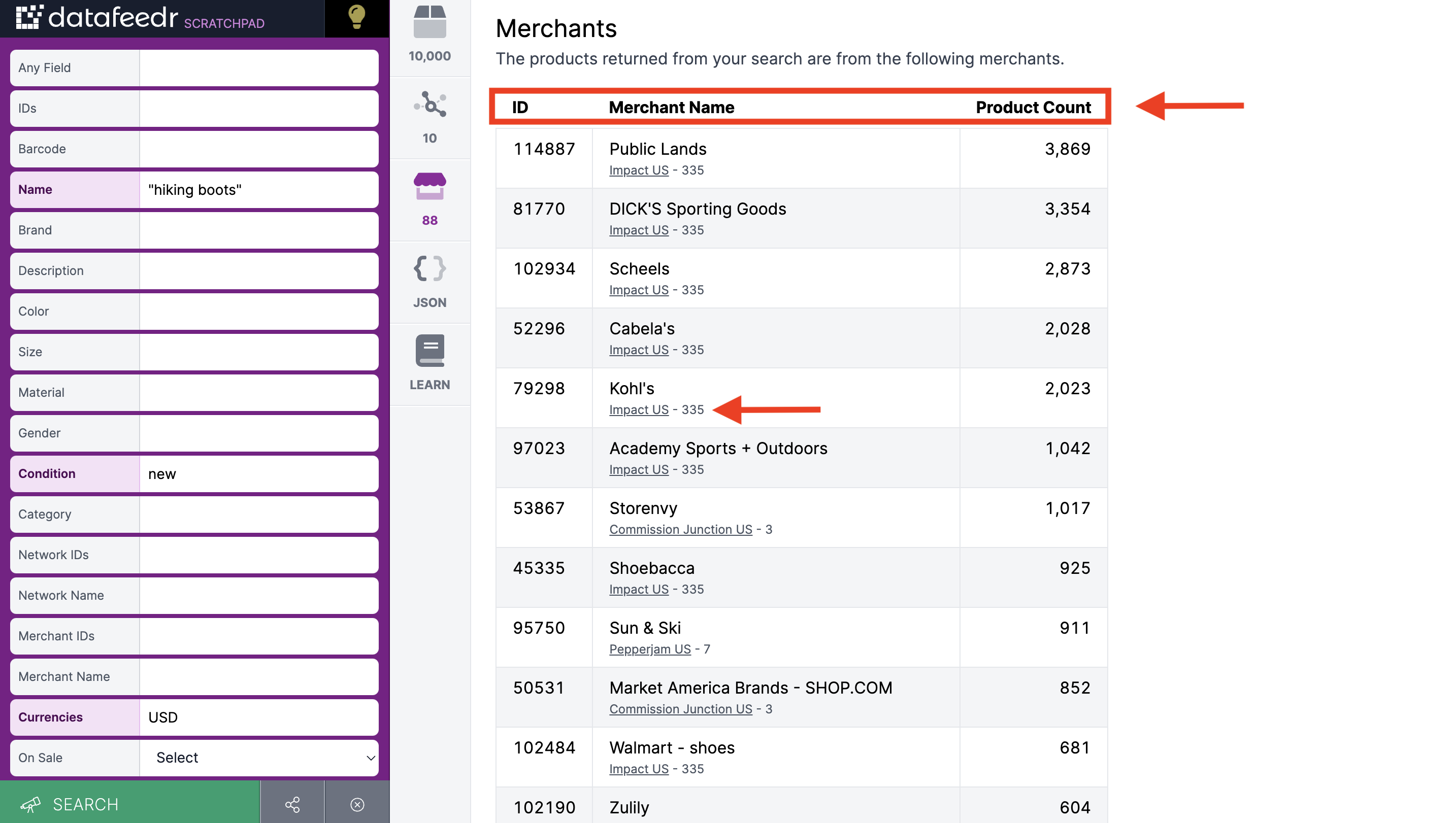Viewport: 1456px width, 823px height.
Task: Select merchant ID 45335
Action: [539, 569]
